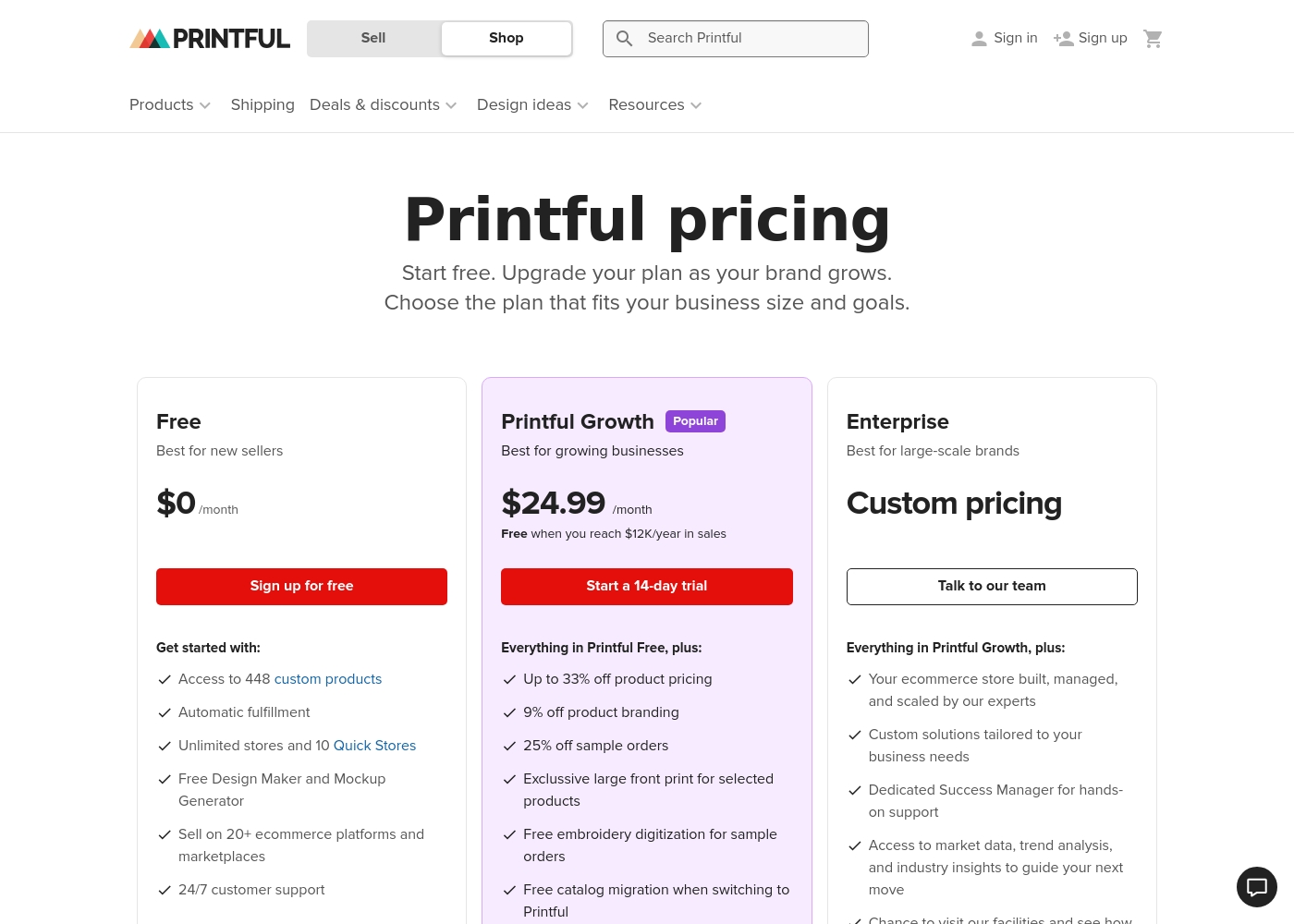Click Talk to our team button

[992, 587]
